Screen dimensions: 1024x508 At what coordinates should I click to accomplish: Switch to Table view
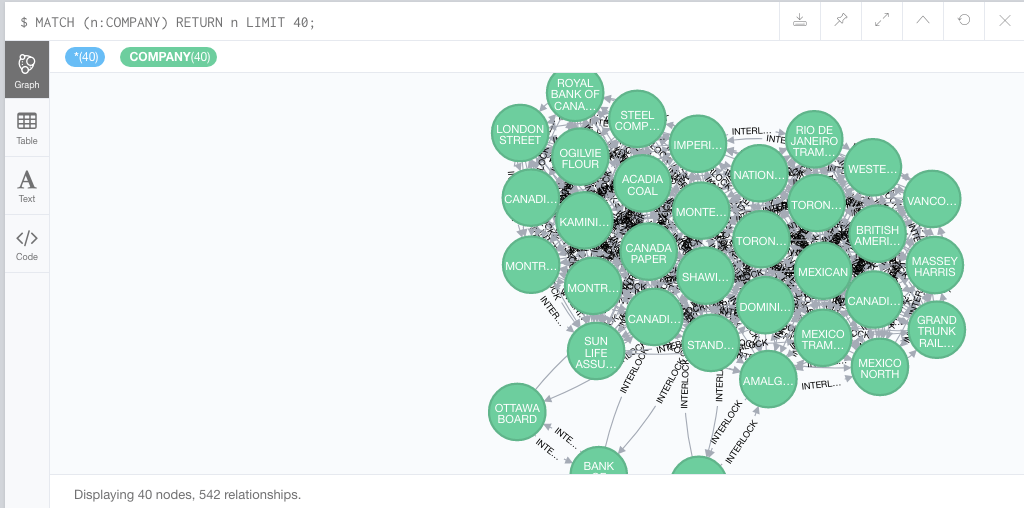pyautogui.click(x=27, y=128)
